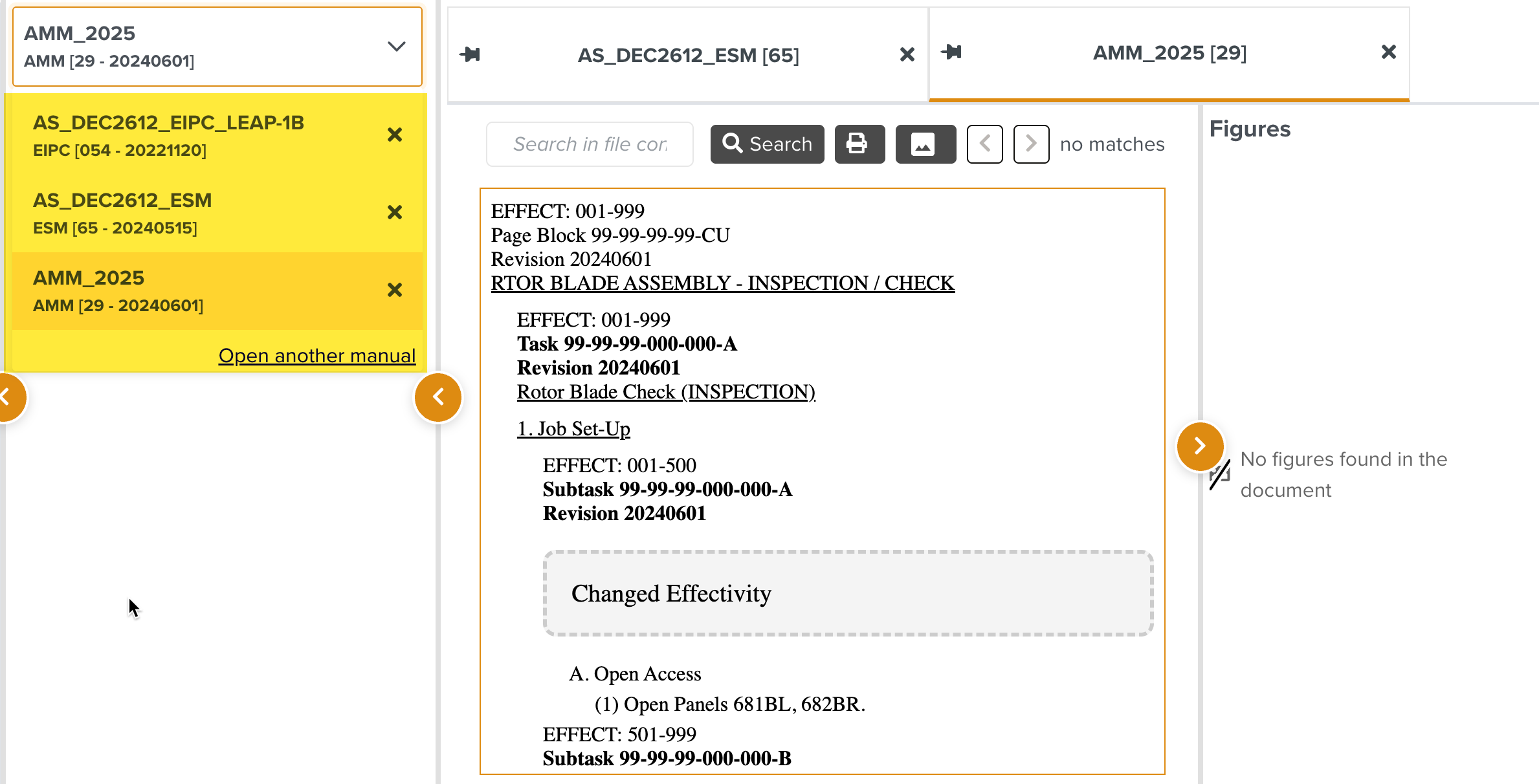1539x784 pixels.
Task: Focus the Search in file content field
Action: click(589, 144)
